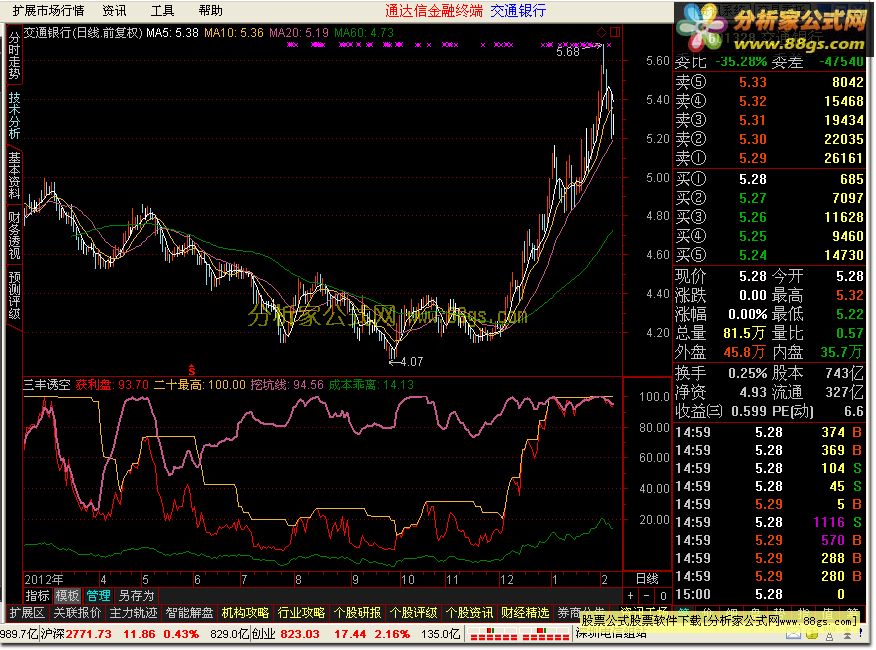Click the 卖⑤ row at 5.33
This screenshot has width=876, height=650.
(769, 82)
